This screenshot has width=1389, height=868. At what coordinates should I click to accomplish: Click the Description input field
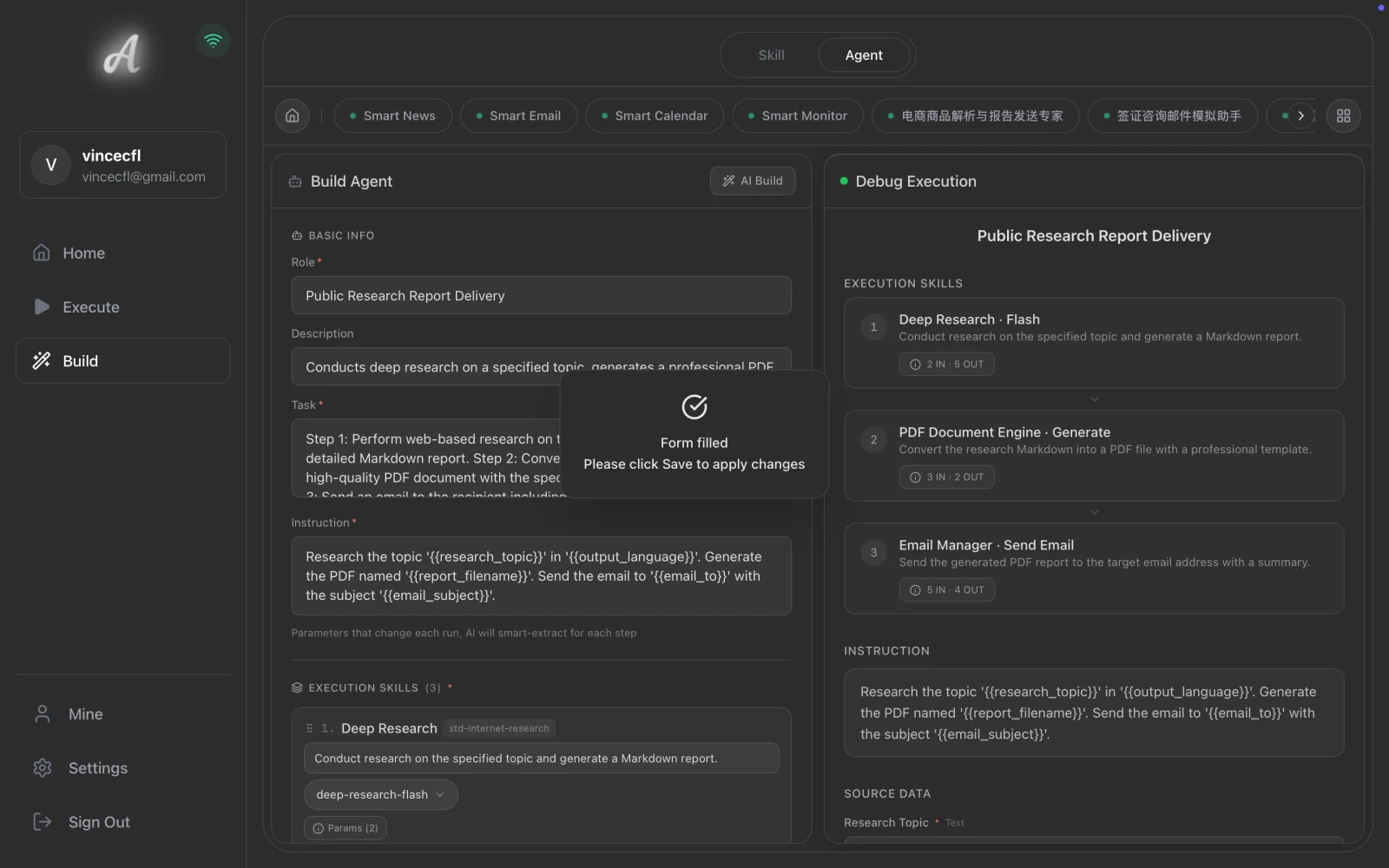[x=541, y=366]
